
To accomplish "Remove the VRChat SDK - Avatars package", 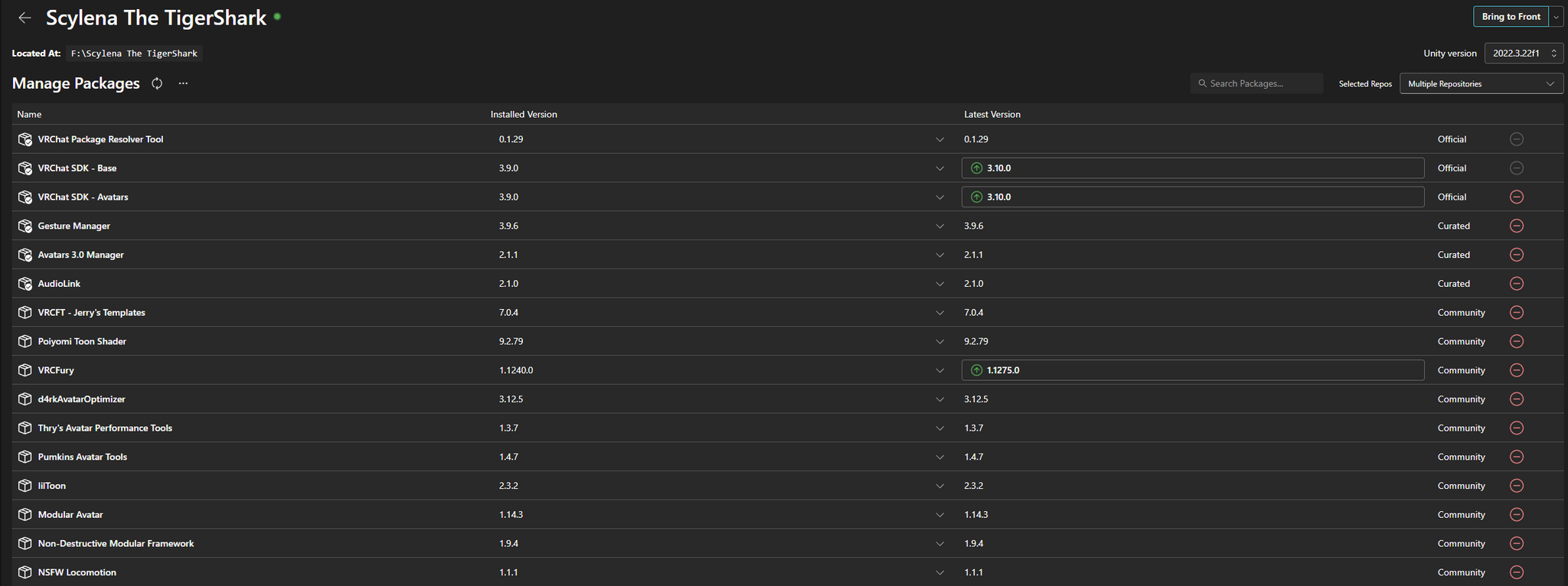I will tap(1516, 197).
